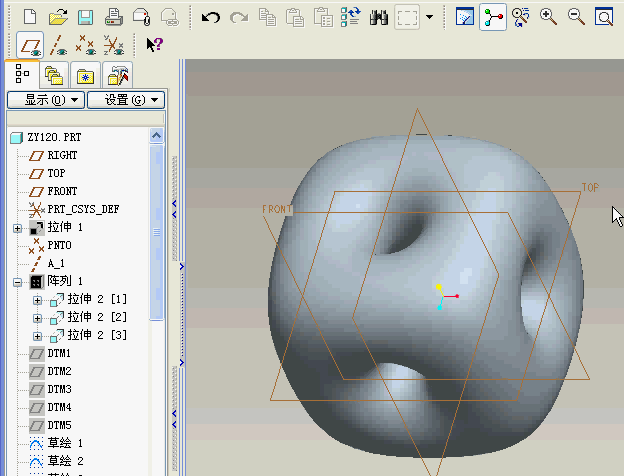This screenshot has width=624, height=476.
Task: Click the Regenerate model icon
Action: click(x=351, y=16)
